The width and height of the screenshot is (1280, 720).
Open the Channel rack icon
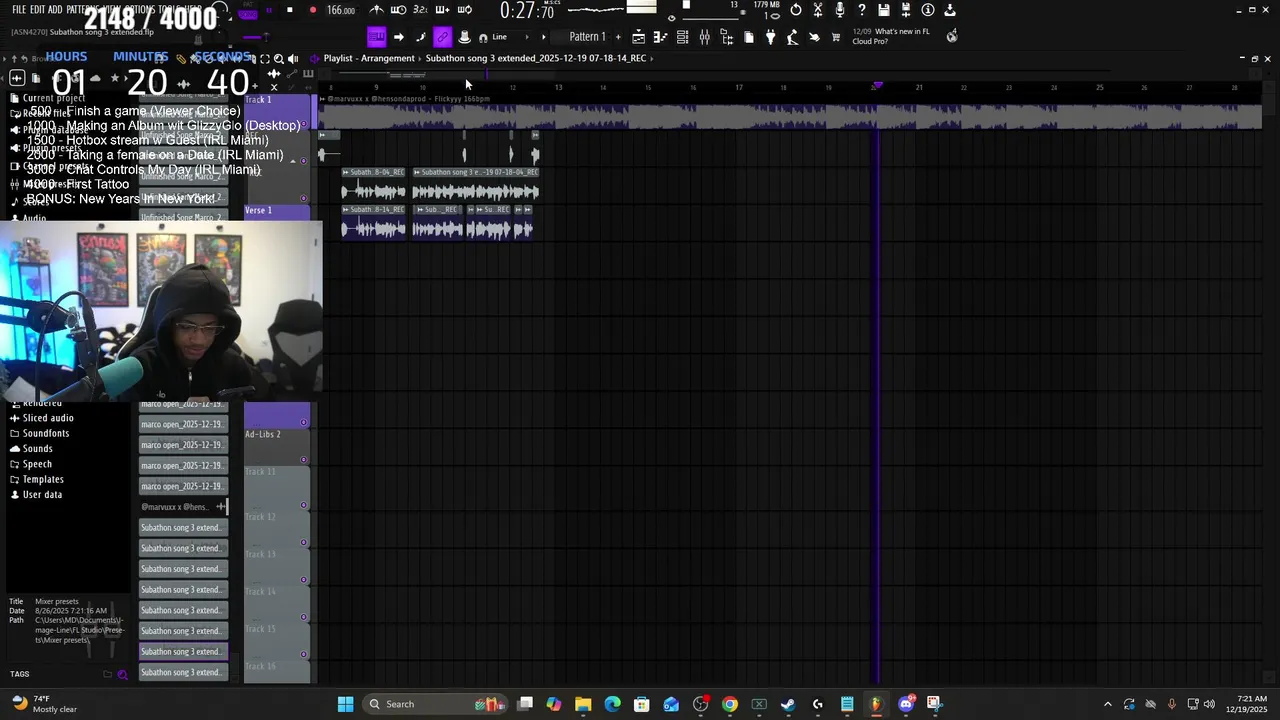coord(682,37)
